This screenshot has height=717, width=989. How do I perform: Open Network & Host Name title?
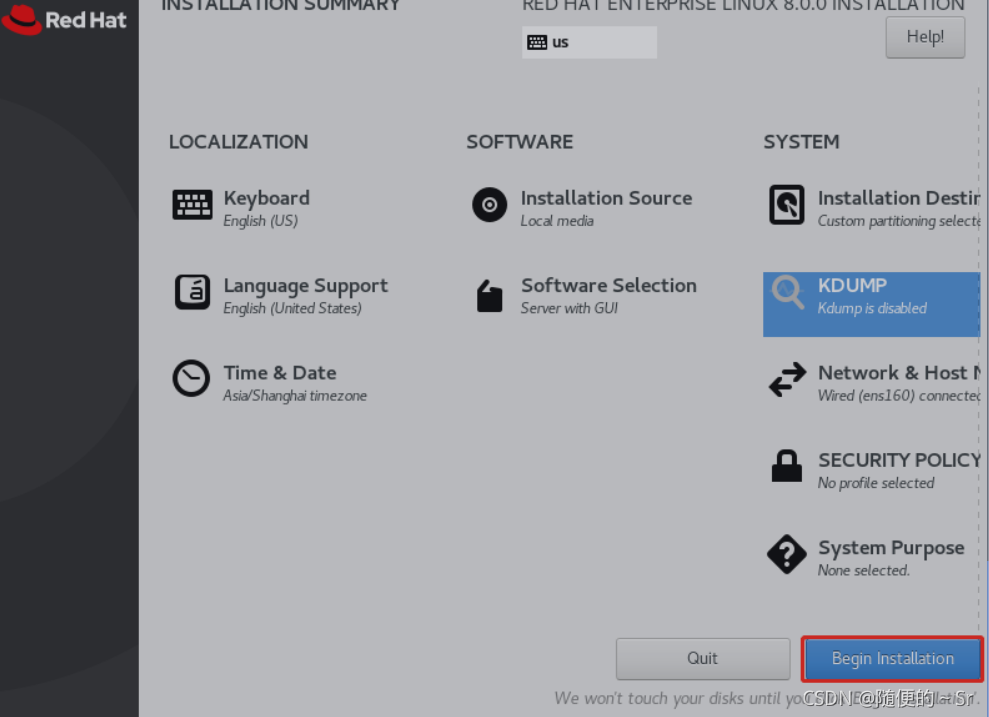click(x=899, y=373)
